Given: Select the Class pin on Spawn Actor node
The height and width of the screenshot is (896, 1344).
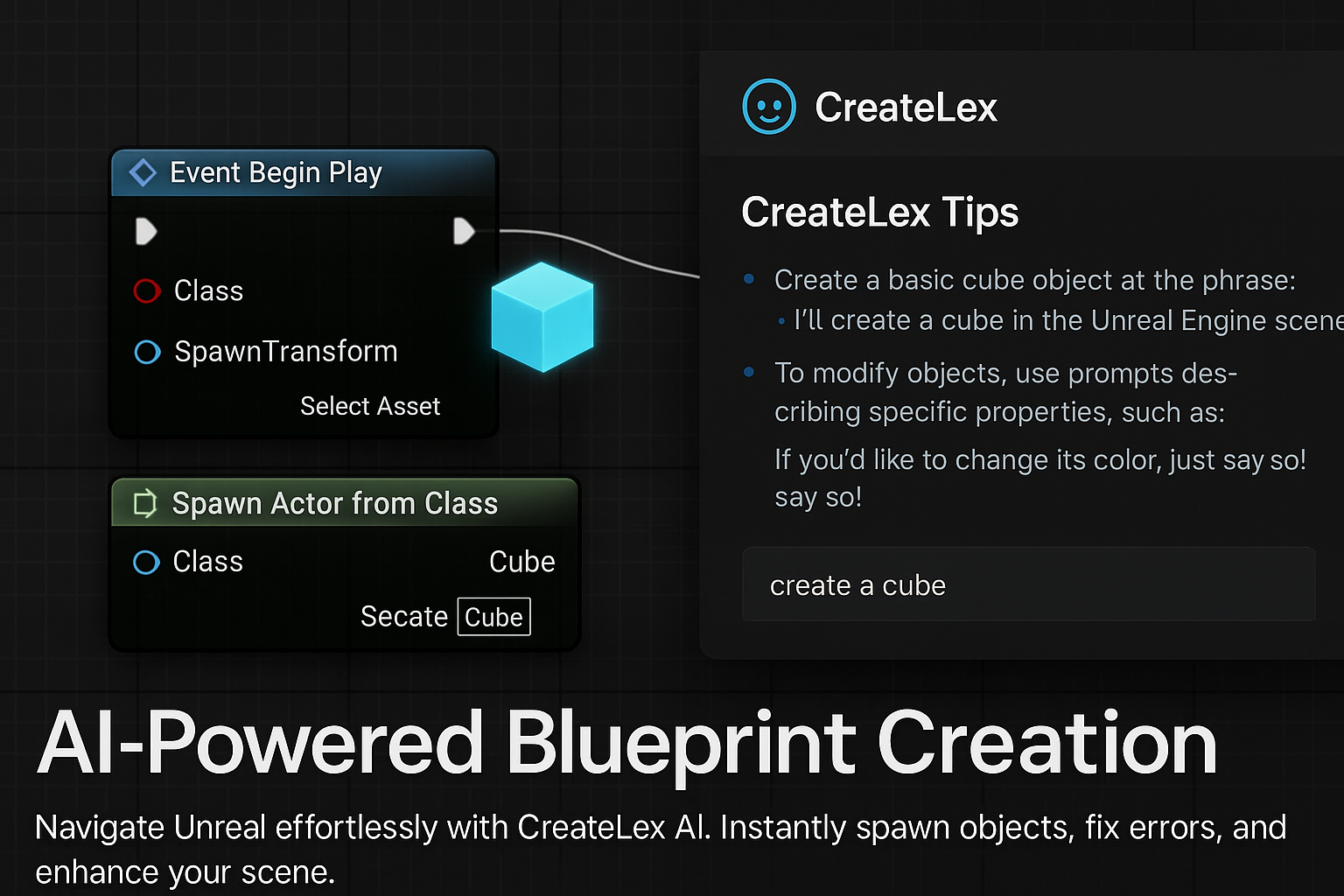Looking at the screenshot, I should tap(145, 563).
